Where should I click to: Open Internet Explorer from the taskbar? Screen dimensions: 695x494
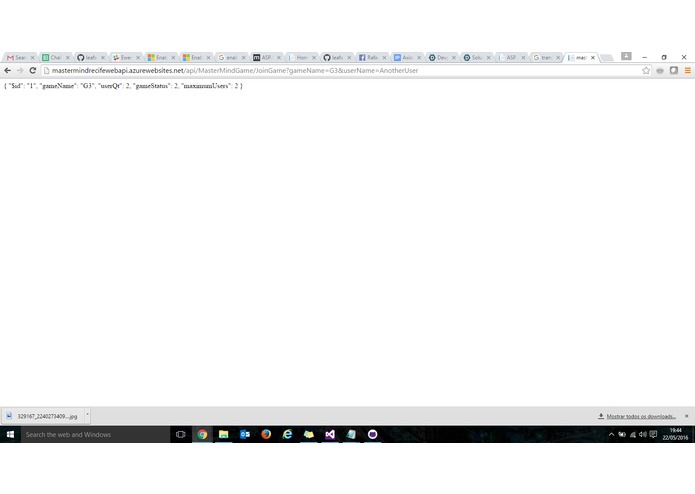coord(287,434)
